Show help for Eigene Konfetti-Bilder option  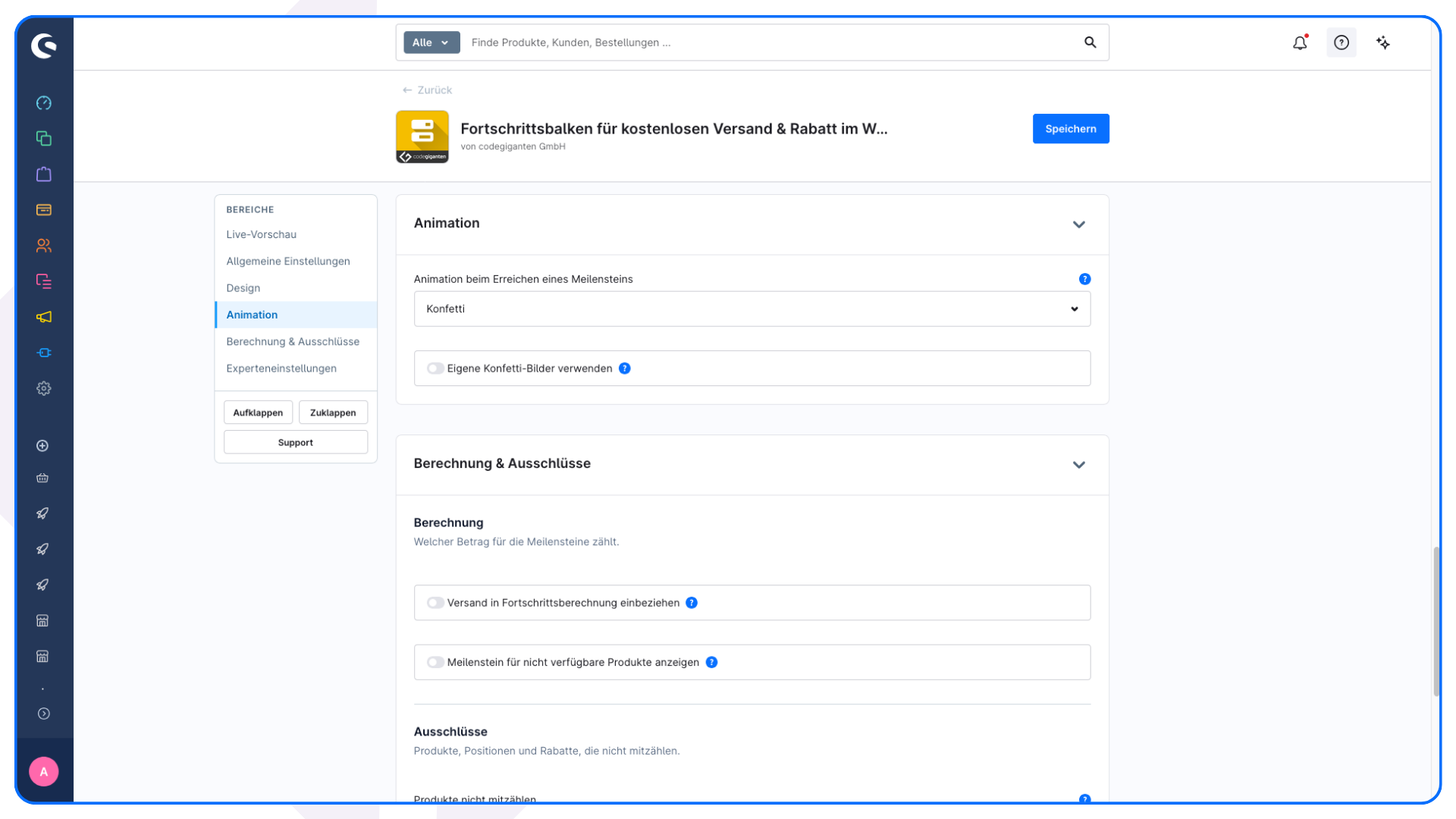pos(625,369)
